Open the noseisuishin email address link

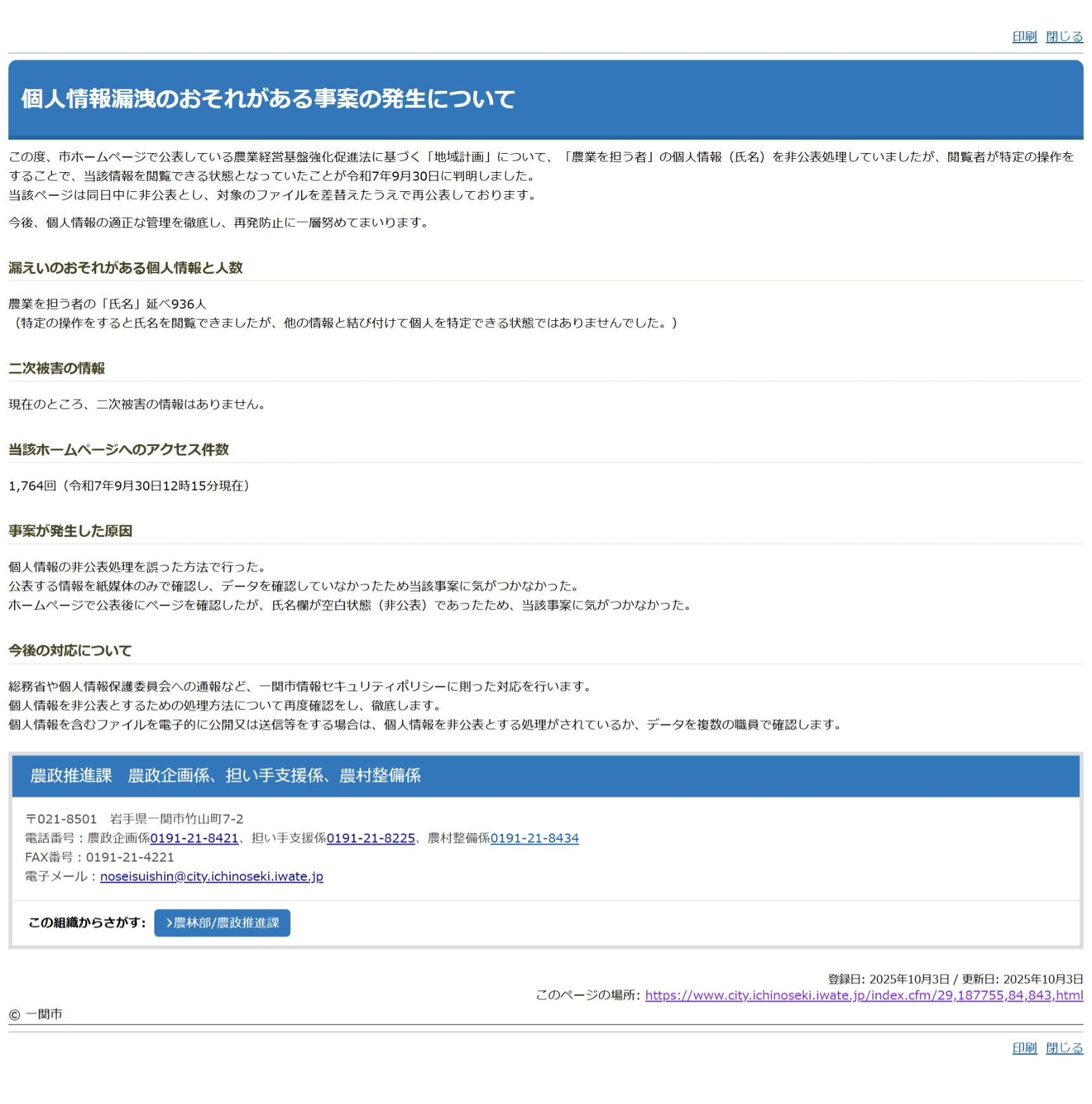[212, 877]
